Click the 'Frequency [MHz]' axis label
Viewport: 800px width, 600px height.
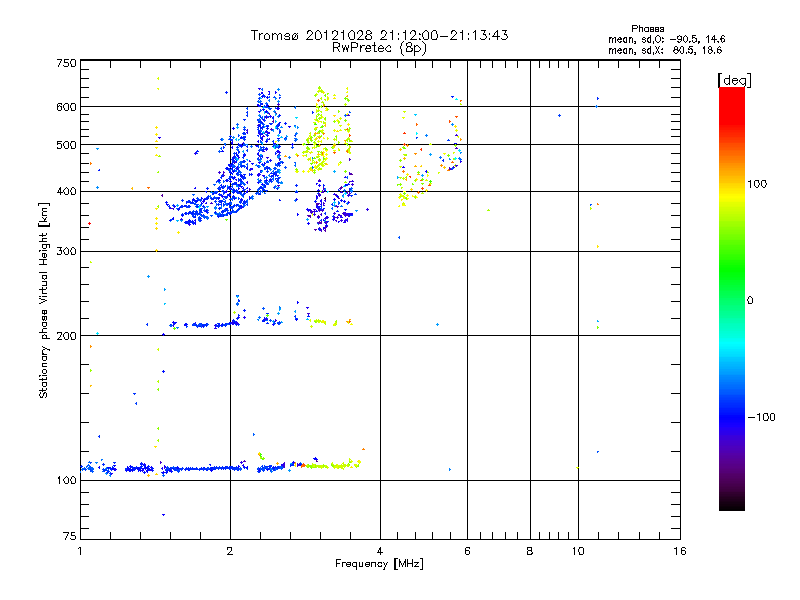[x=379, y=564]
